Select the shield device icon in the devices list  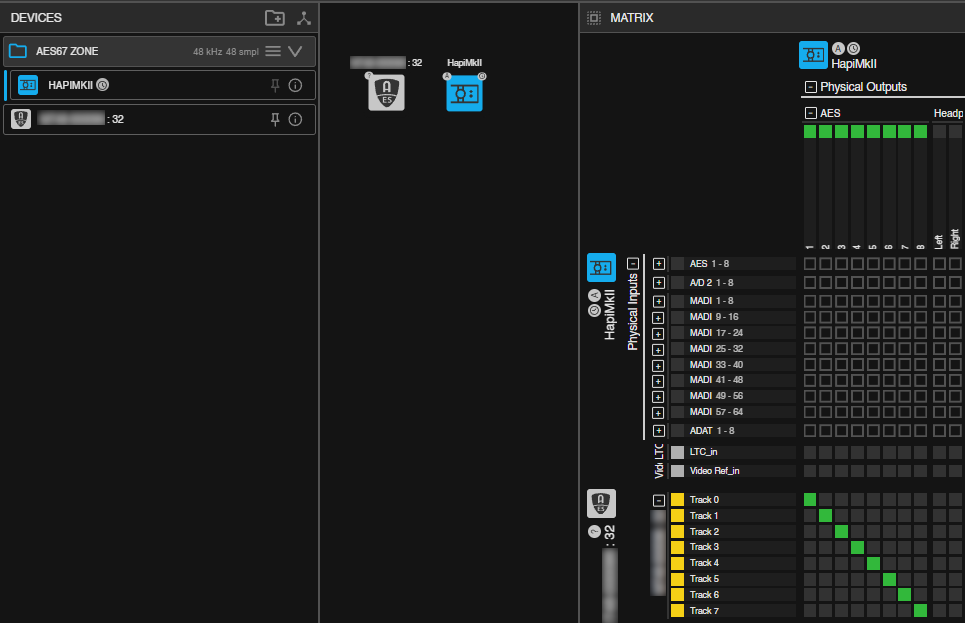[x=21, y=119]
